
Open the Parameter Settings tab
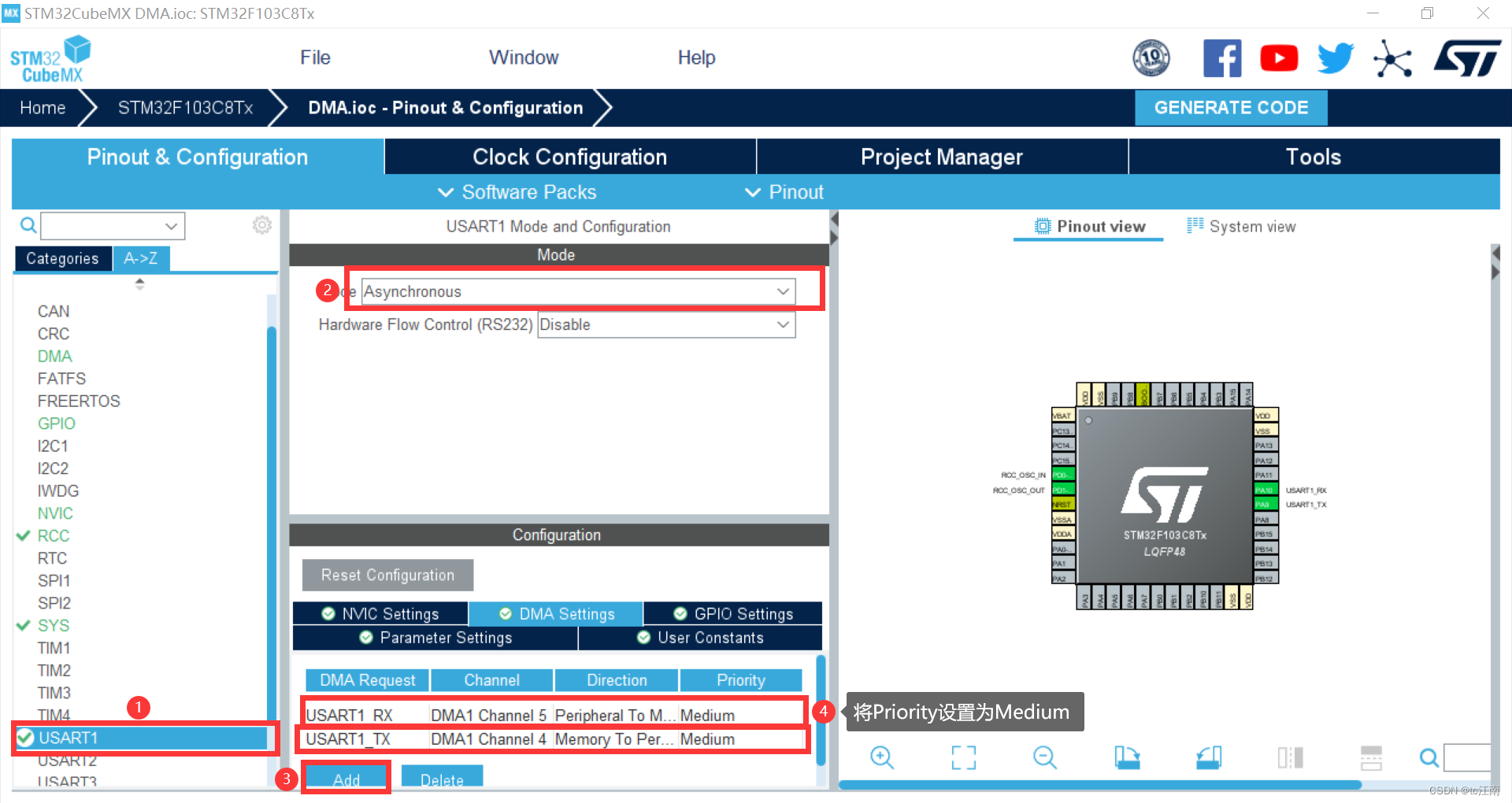[435, 638]
